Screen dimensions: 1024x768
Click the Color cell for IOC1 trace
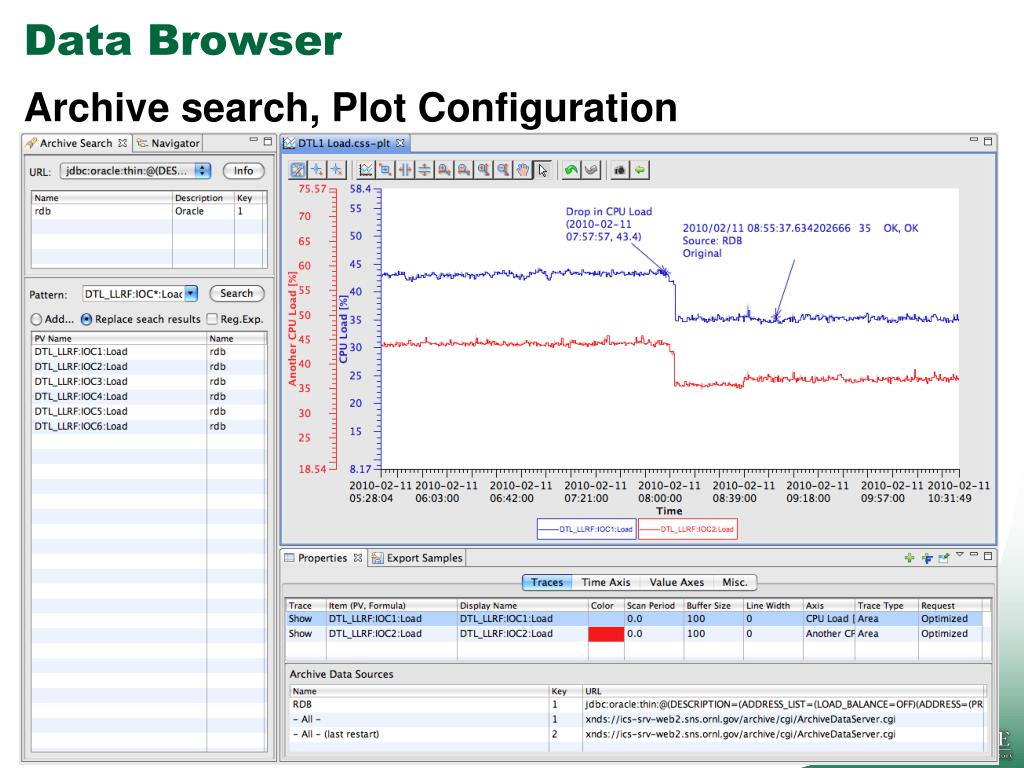tap(606, 618)
